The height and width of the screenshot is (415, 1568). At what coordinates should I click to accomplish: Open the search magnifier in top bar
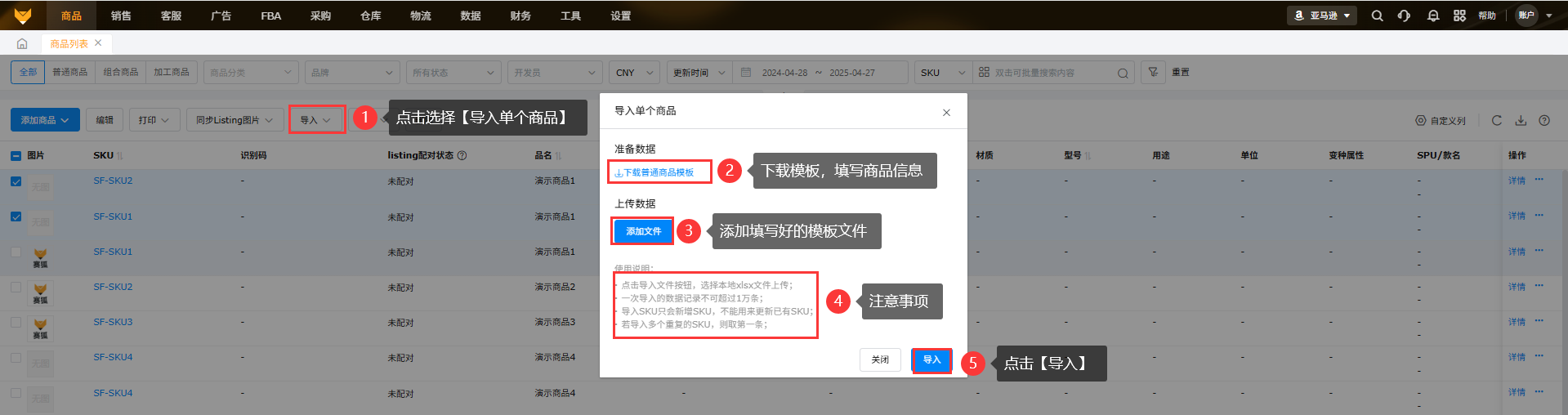click(1377, 16)
